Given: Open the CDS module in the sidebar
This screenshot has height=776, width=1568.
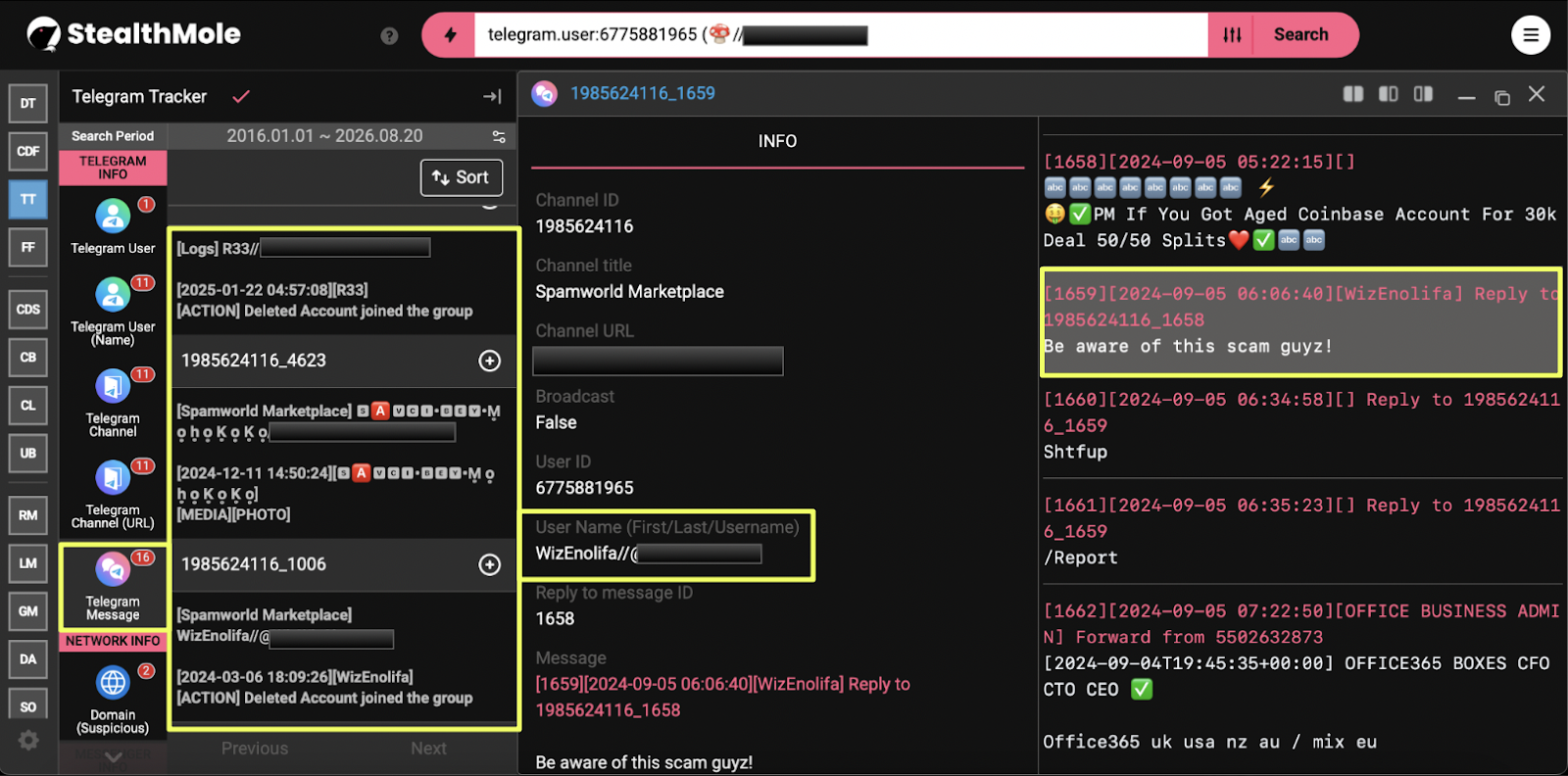Looking at the screenshot, I should [x=28, y=310].
